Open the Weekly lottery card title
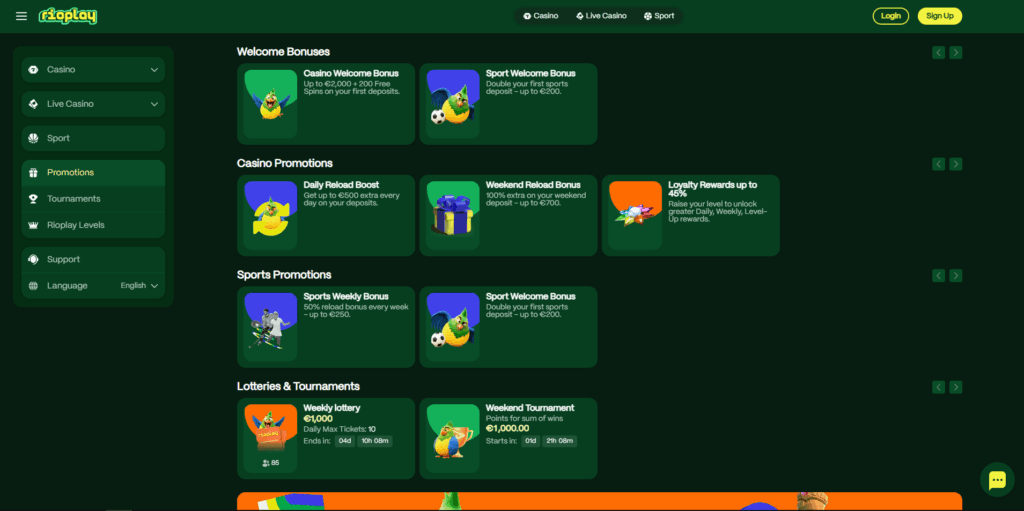1024x511 pixels. click(332, 408)
